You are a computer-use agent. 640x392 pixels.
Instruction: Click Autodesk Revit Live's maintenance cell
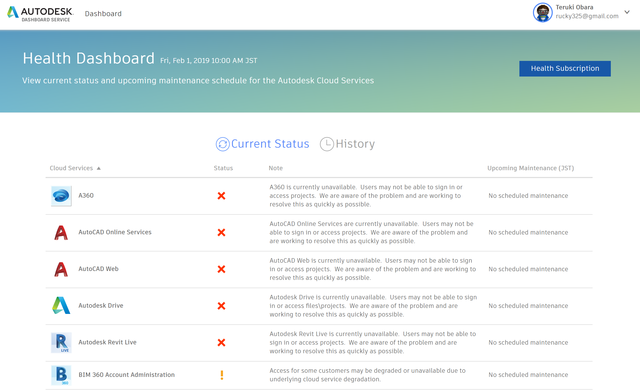(528, 343)
